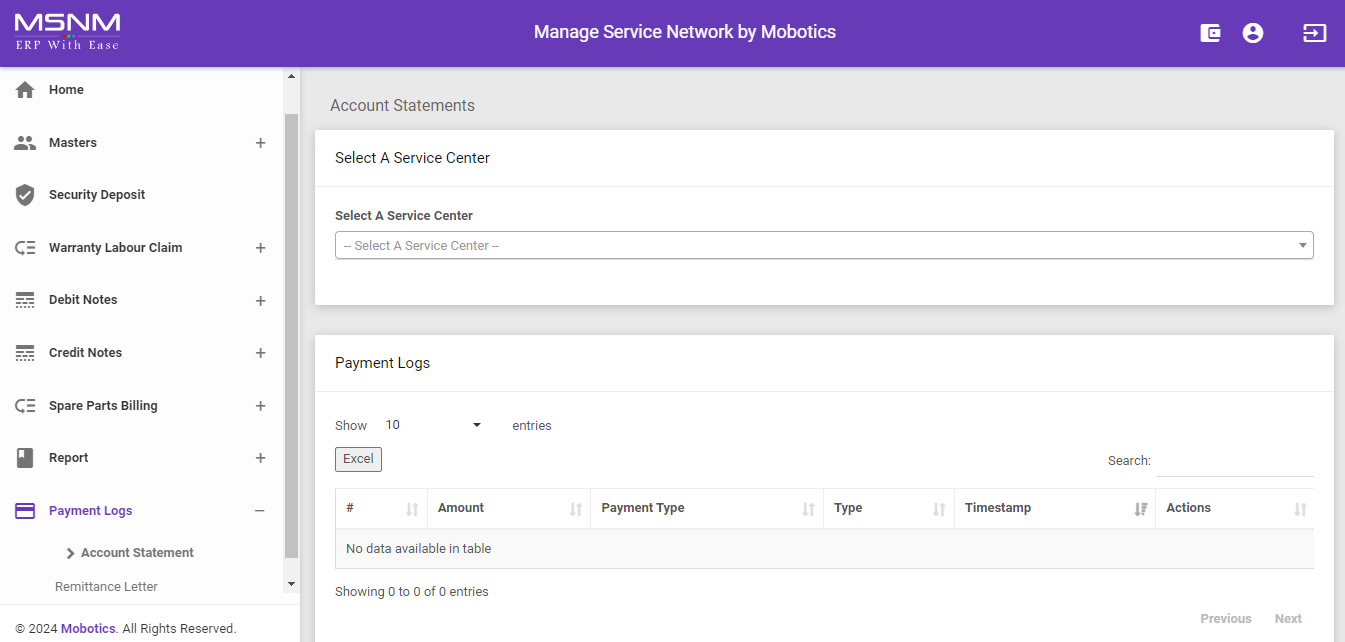The image size is (1345, 642).
Task: Open the user account profile icon
Action: (x=1252, y=33)
